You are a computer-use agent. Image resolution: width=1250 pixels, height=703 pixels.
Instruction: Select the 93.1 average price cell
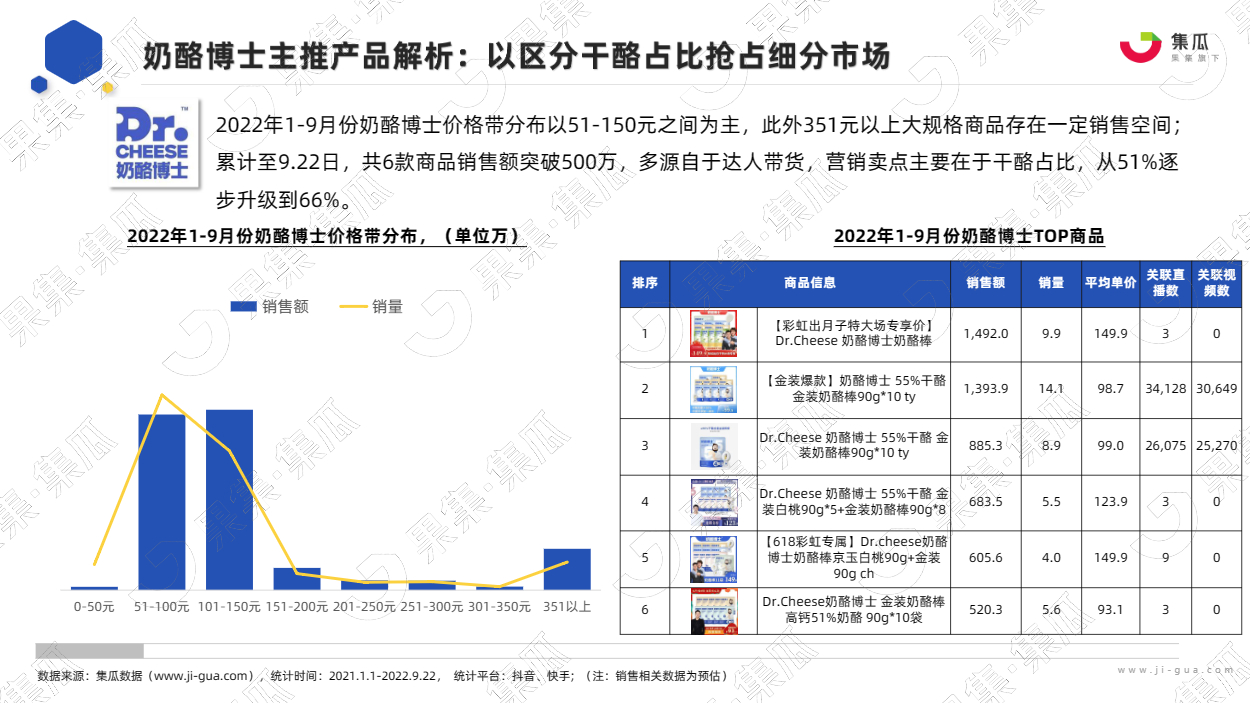click(x=1110, y=610)
